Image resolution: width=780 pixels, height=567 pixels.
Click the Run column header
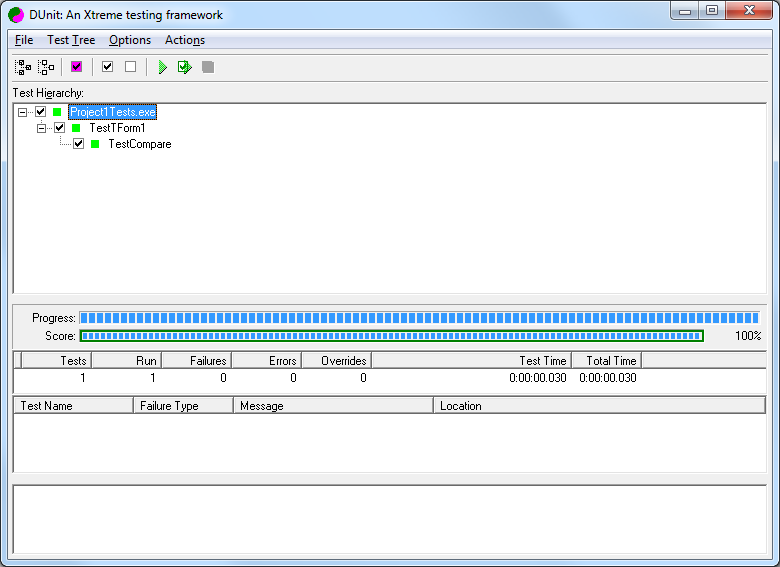click(x=127, y=361)
